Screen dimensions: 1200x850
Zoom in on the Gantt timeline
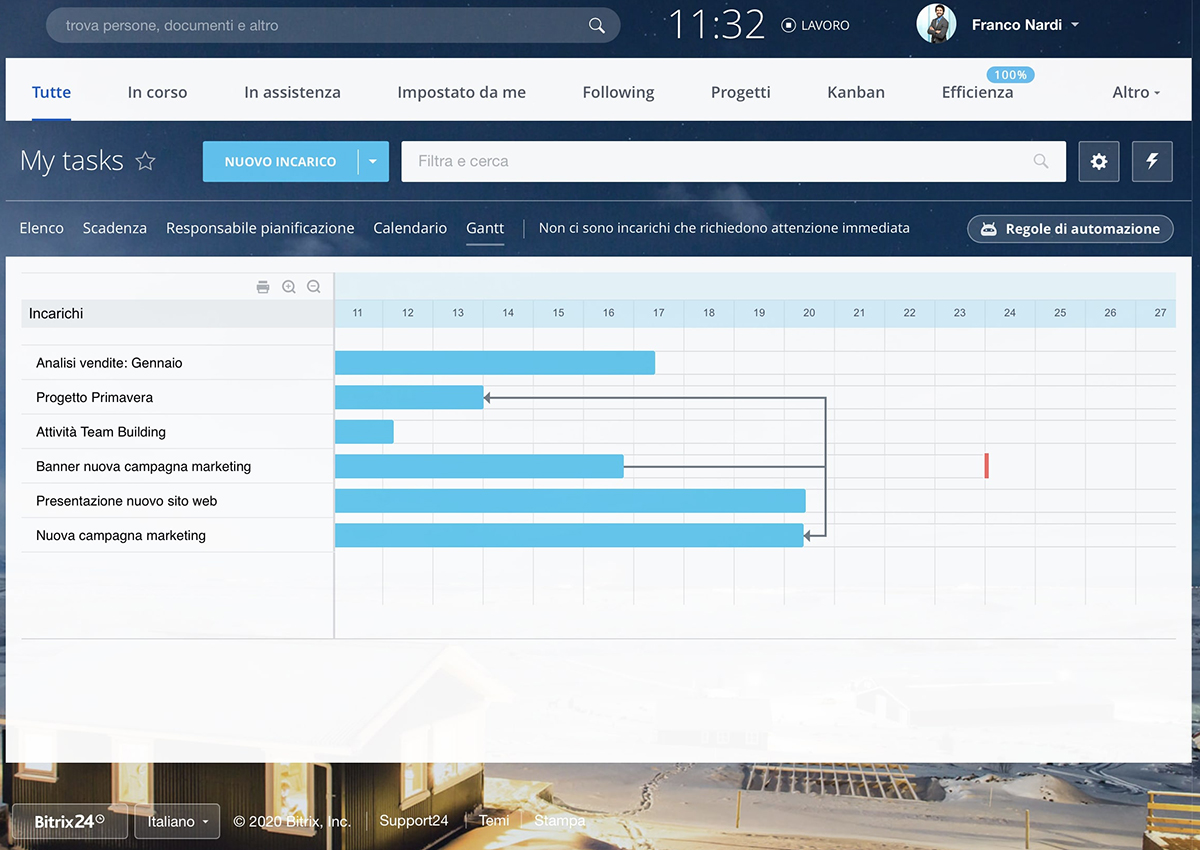click(x=289, y=286)
